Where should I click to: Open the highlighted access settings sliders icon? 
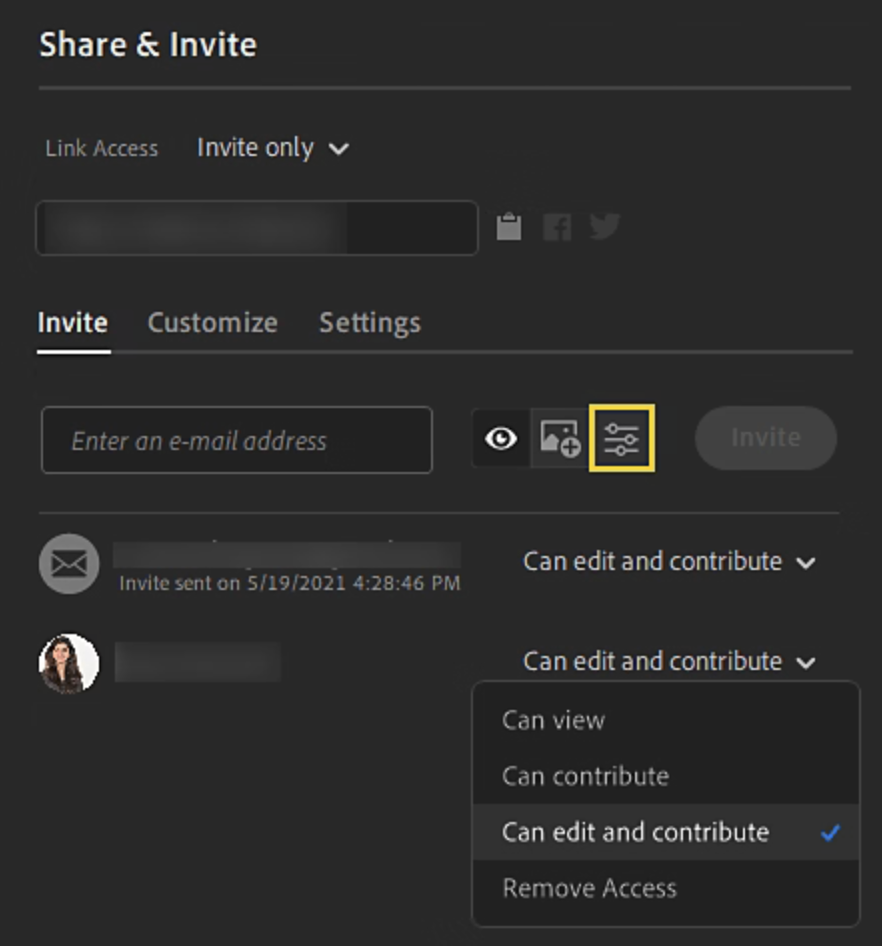click(621, 438)
